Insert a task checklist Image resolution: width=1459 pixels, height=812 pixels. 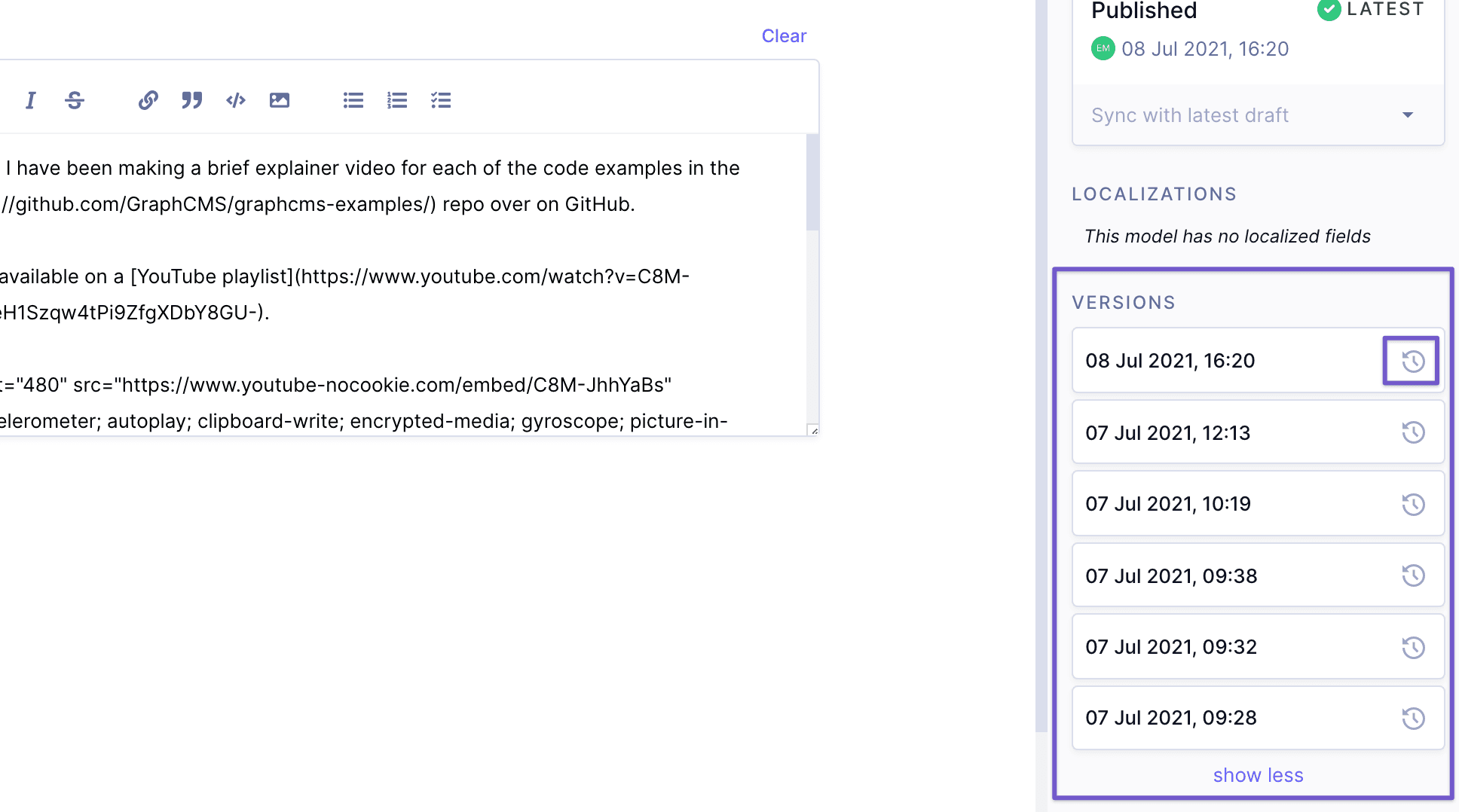[x=441, y=99]
